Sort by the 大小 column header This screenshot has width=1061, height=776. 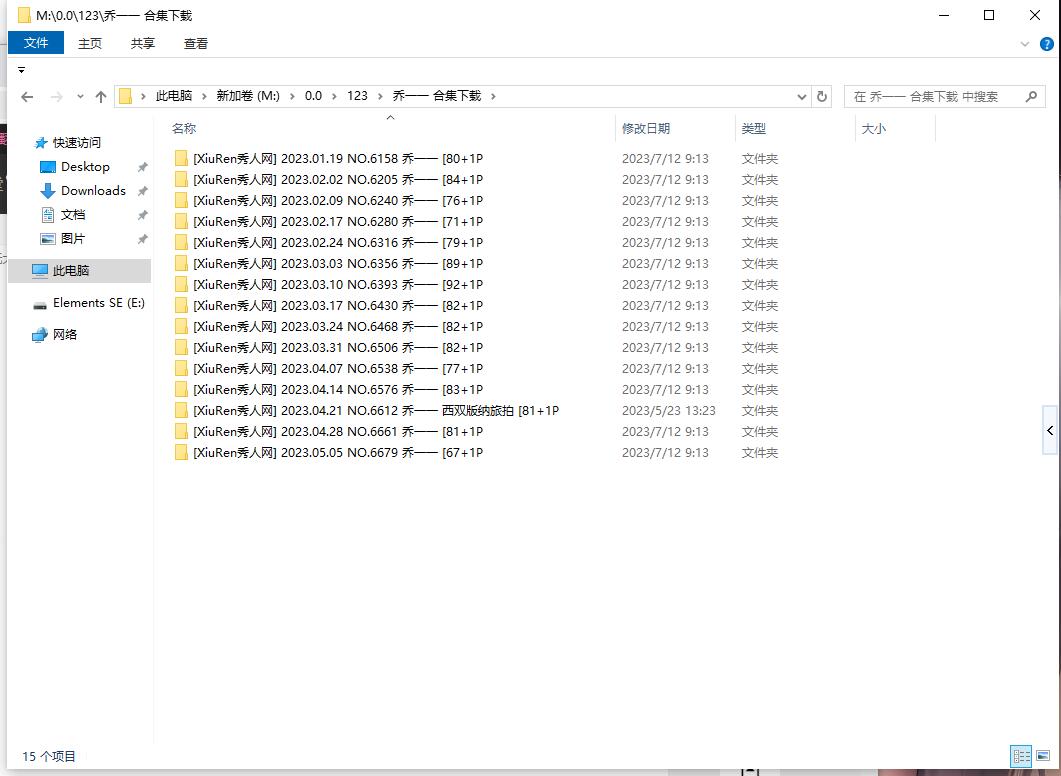[x=874, y=129]
